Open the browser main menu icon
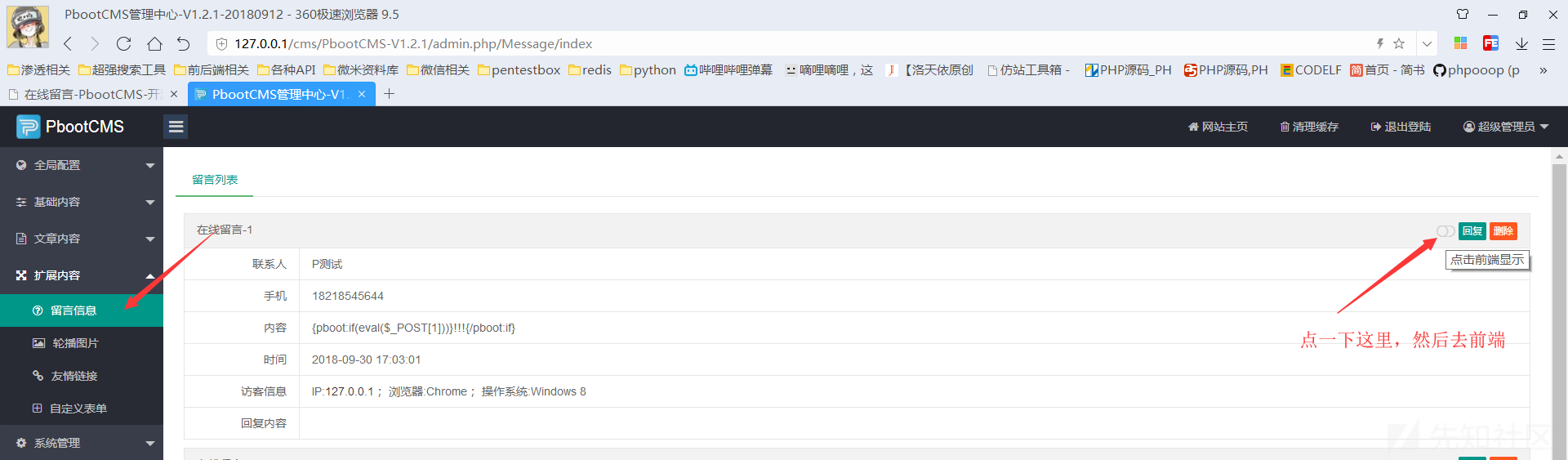The height and width of the screenshot is (460, 1568). click(x=1548, y=43)
